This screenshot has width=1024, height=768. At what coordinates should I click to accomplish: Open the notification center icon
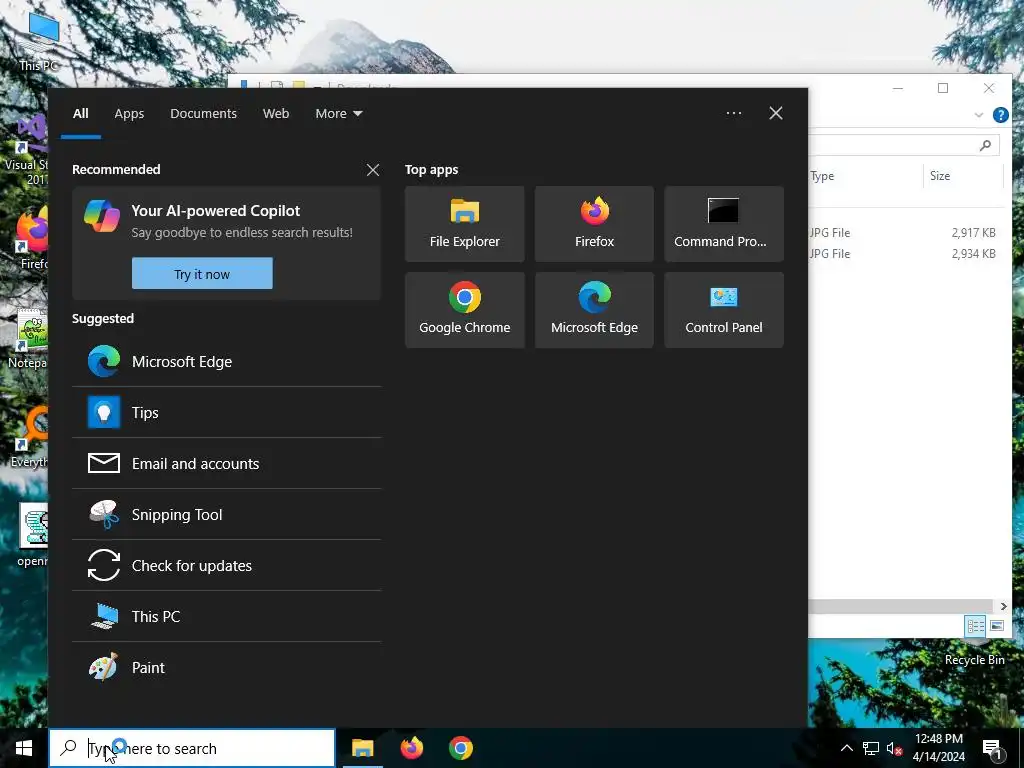pos(992,749)
